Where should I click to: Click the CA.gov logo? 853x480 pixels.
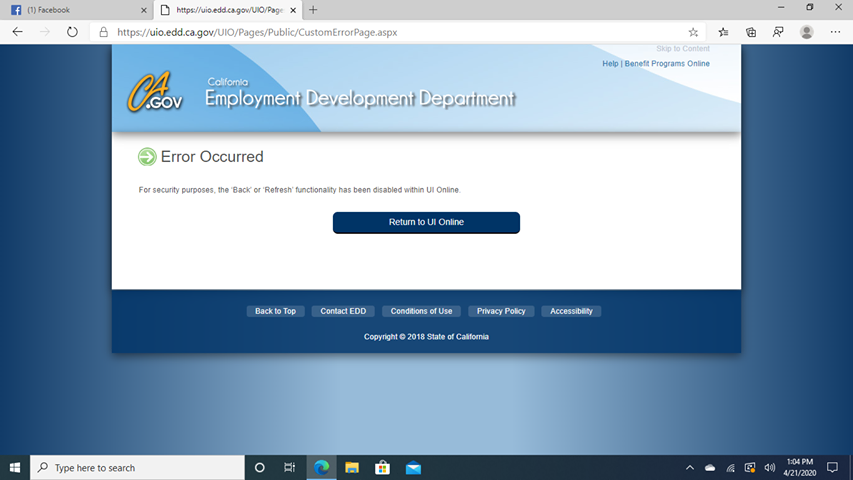[x=155, y=92]
